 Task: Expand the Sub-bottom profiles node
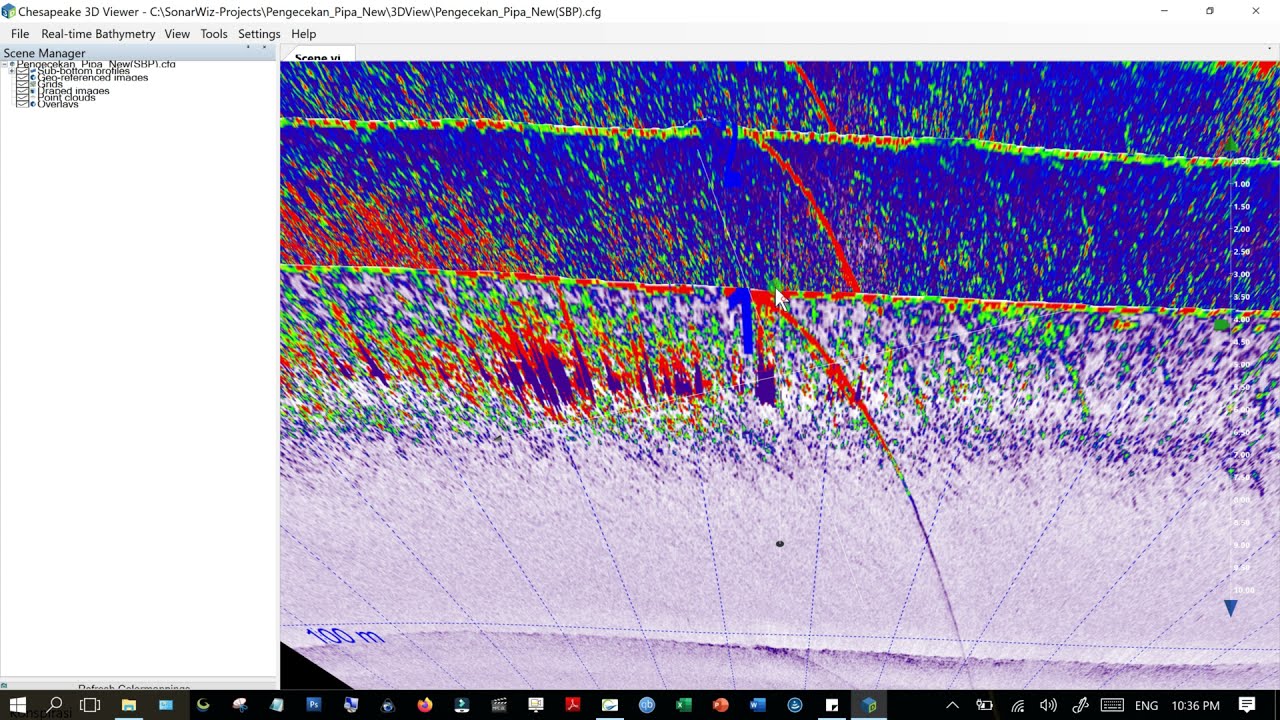pos(13,71)
